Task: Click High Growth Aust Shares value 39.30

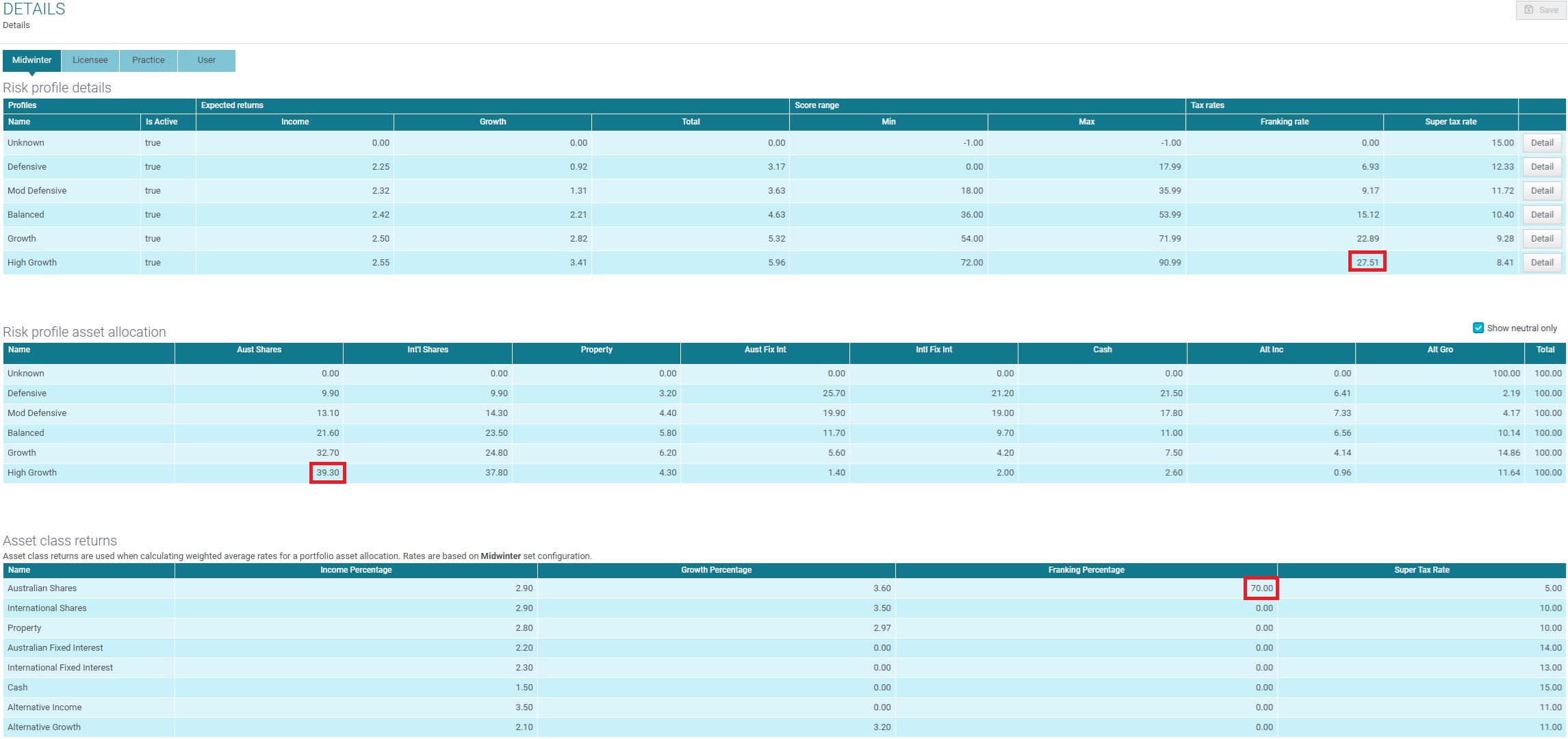Action: pos(327,473)
